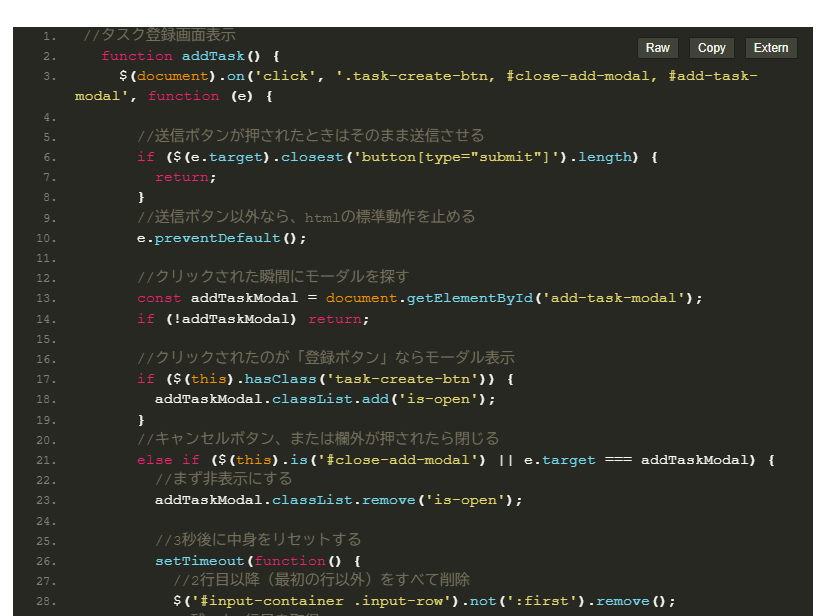The height and width of the screenshot is (616, 821).
Task: Click the addTask function name
Action: (x=214, y=56)
